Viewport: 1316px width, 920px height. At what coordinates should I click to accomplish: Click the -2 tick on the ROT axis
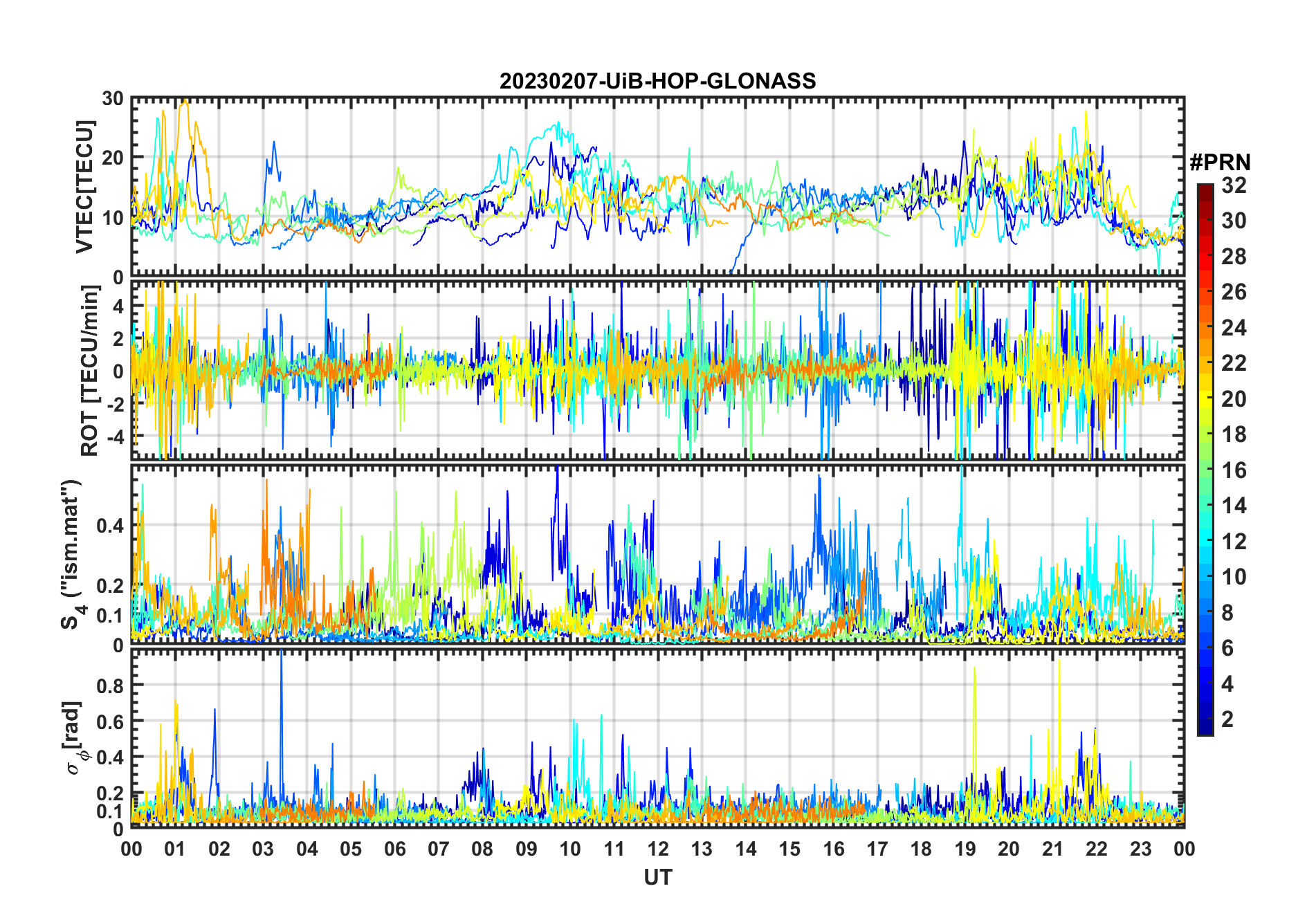[115, 404]
